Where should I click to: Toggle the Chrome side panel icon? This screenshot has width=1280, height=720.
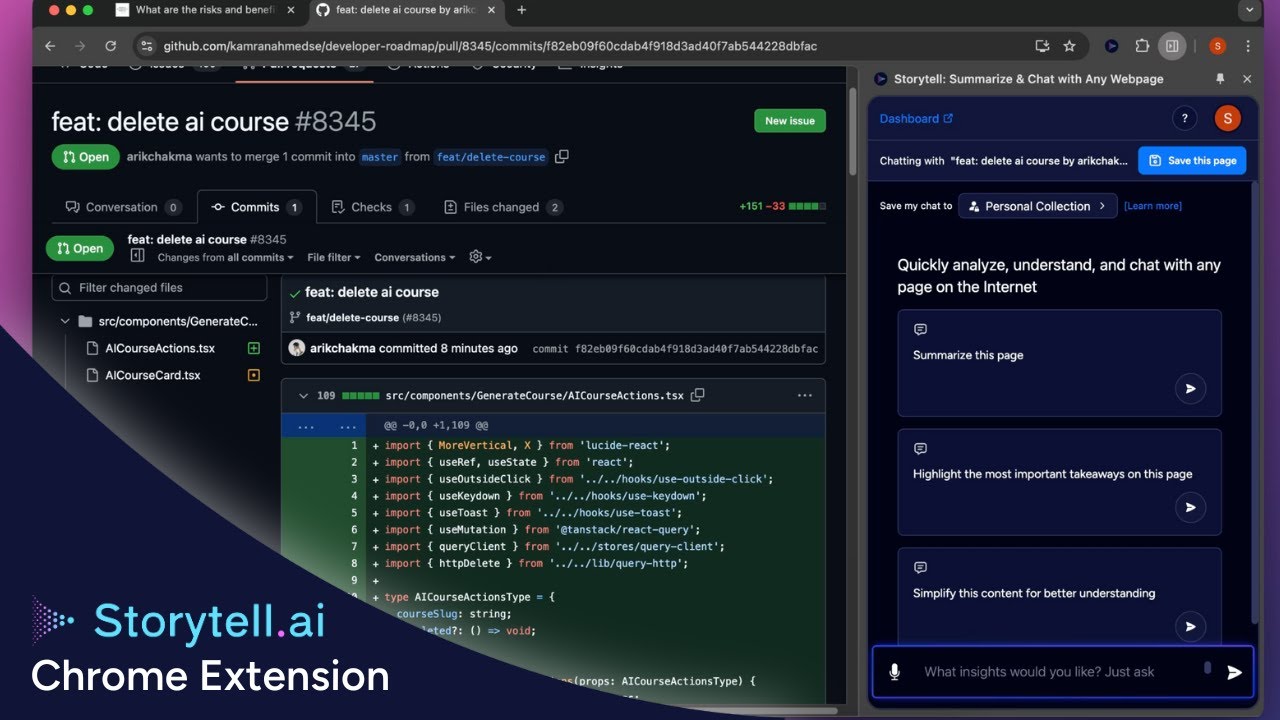point(1171,46)
